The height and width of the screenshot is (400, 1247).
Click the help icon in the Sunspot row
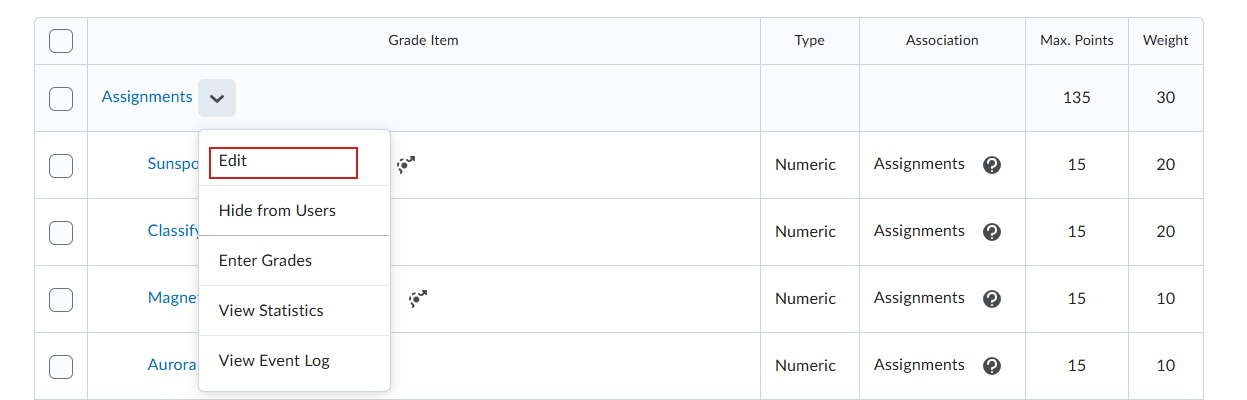click(x=992, y=165)
